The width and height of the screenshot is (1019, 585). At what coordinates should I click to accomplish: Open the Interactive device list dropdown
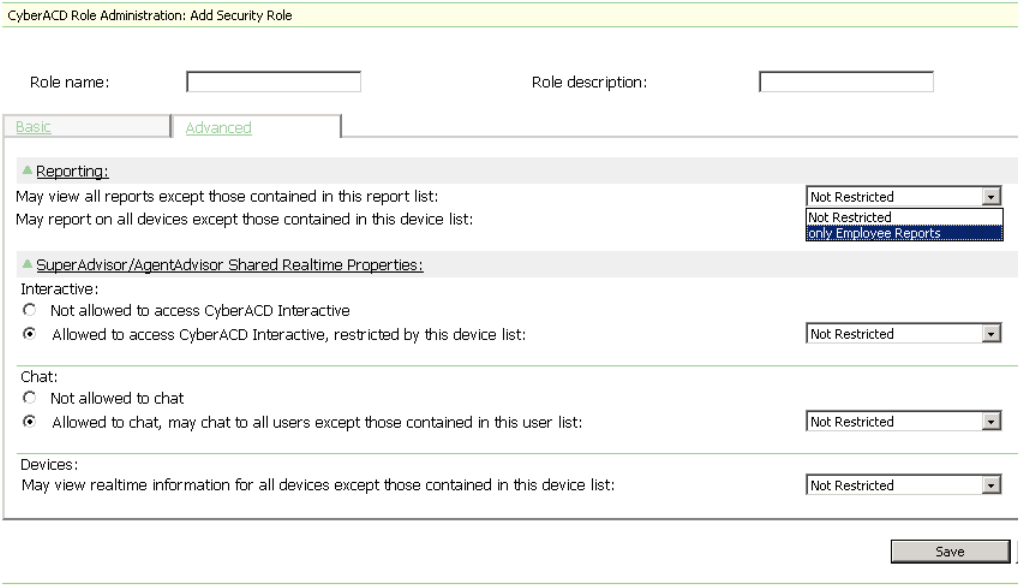click(x=991, y=335)
